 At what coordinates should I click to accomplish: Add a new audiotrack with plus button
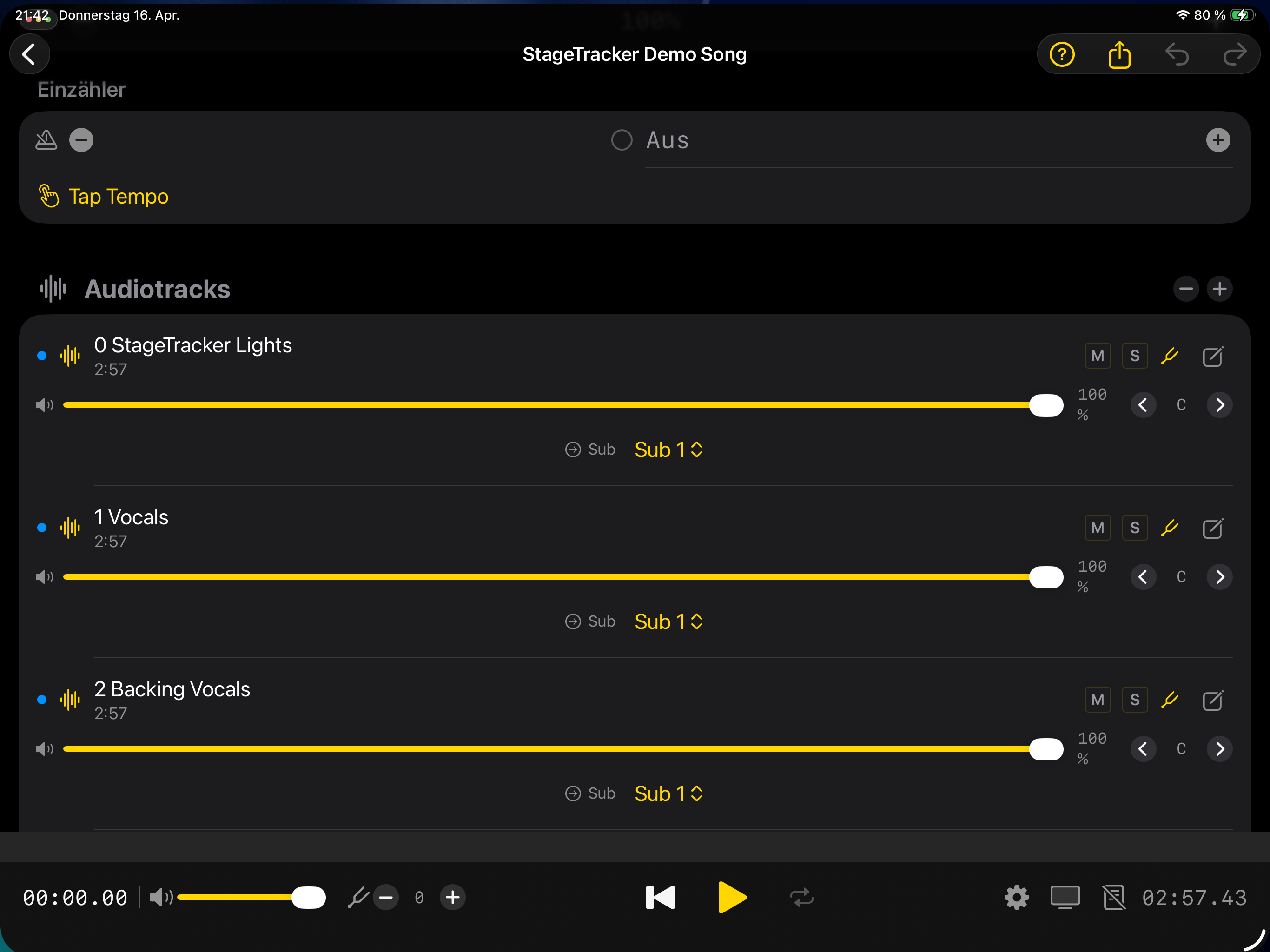(1219, 289)
